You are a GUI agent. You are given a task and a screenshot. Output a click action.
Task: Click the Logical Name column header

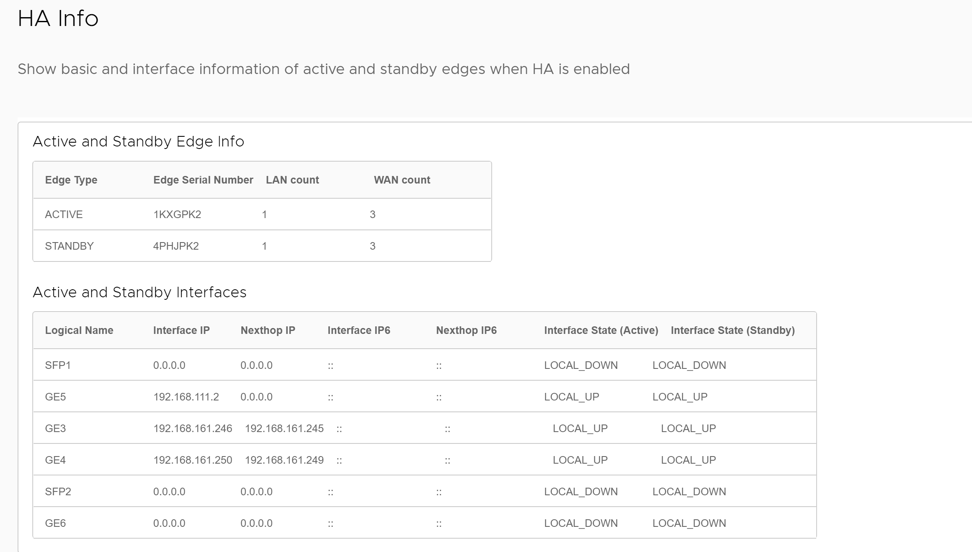pos(79,330)
